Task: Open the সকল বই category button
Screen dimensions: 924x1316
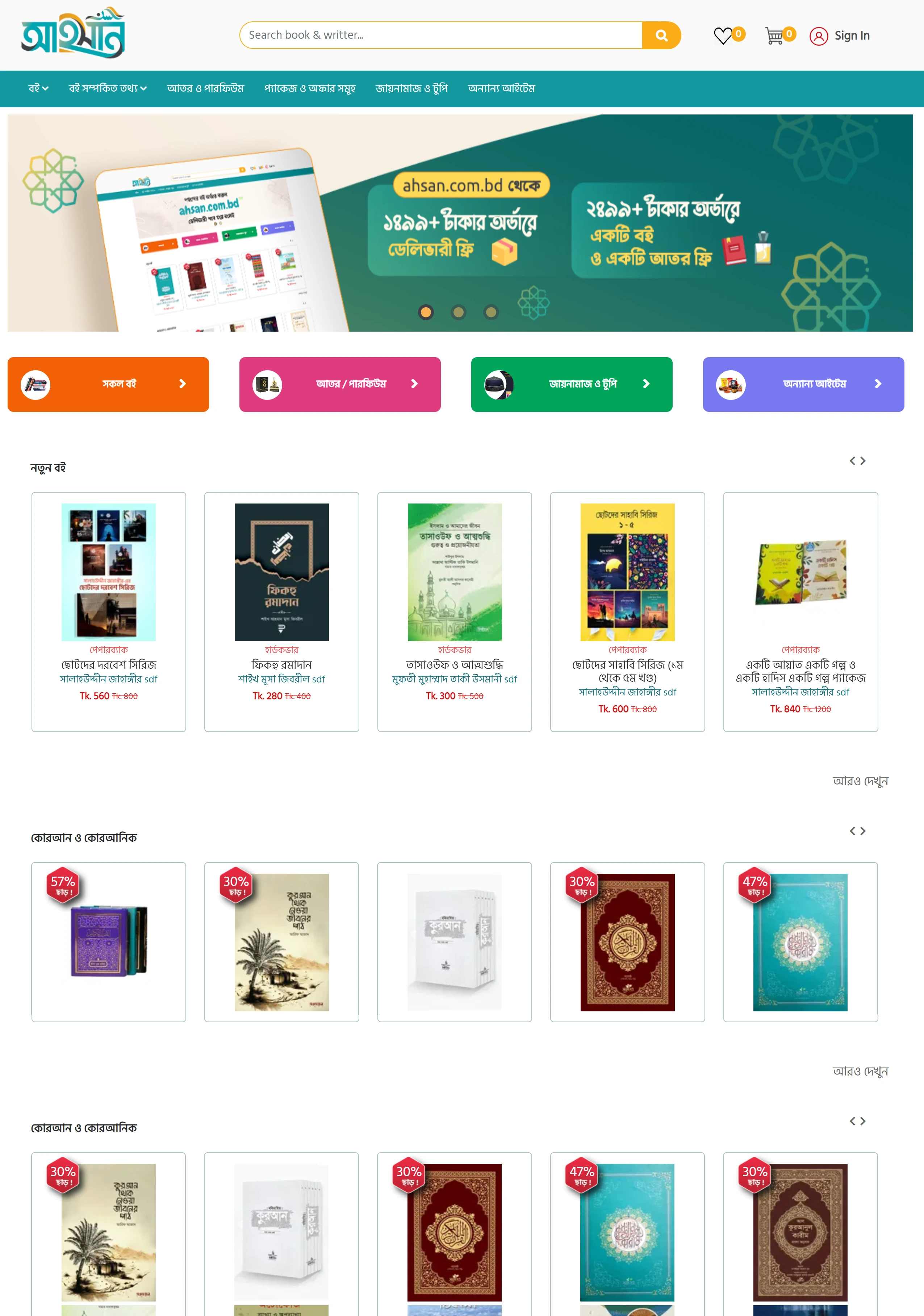Action: click(108, 384)
